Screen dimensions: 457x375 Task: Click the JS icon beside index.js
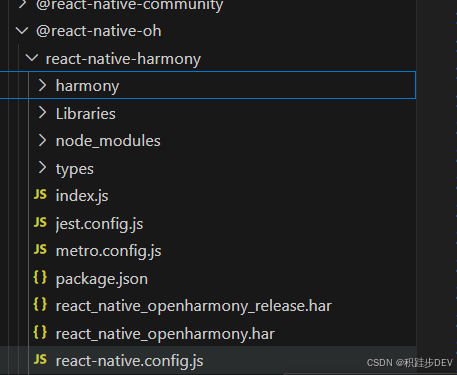pyautogui.click(x=40, y=194)
